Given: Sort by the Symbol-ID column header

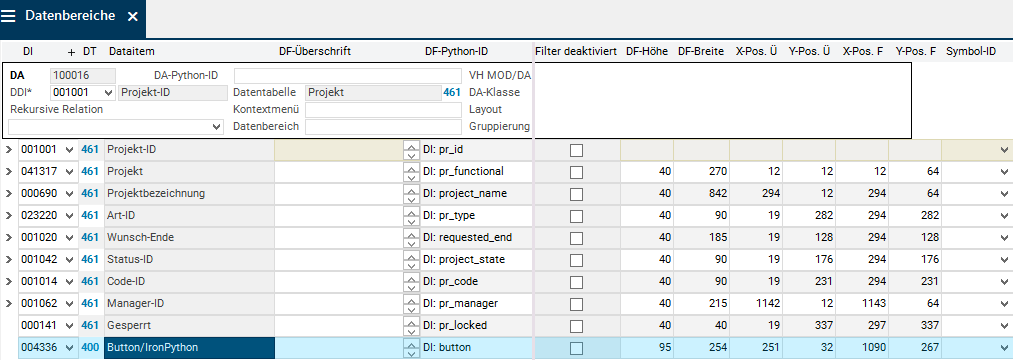Looking at the screenshot, I should click(x=971, y=51).
